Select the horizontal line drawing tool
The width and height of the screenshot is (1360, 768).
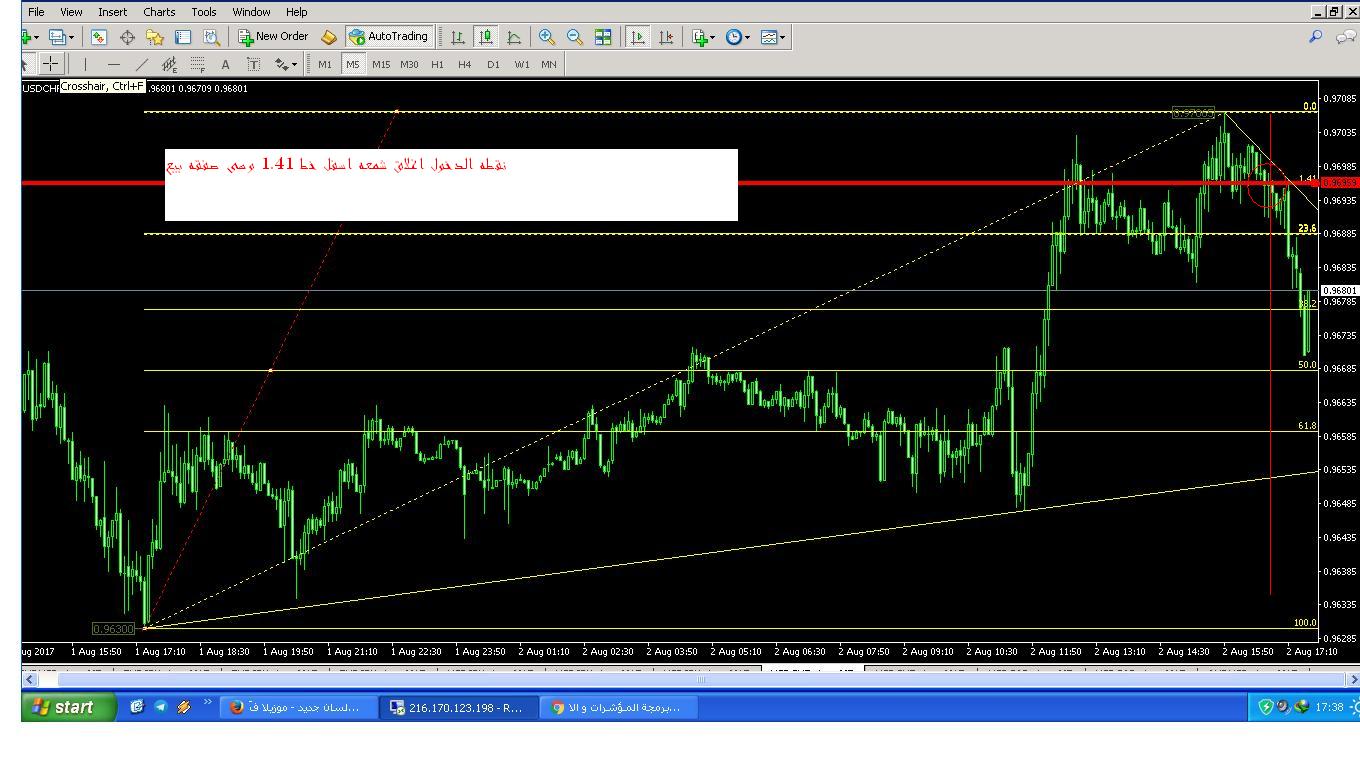113,64
